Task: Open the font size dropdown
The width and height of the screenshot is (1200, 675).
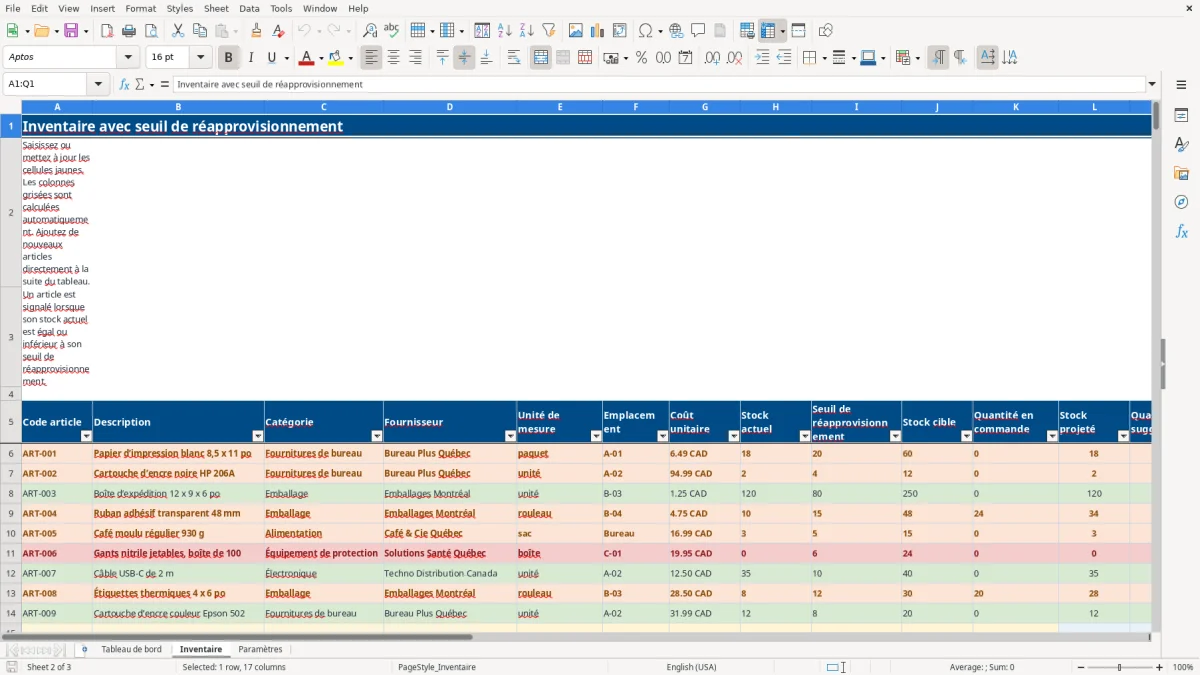Action: pyautogui.click(x=200, y=58)
